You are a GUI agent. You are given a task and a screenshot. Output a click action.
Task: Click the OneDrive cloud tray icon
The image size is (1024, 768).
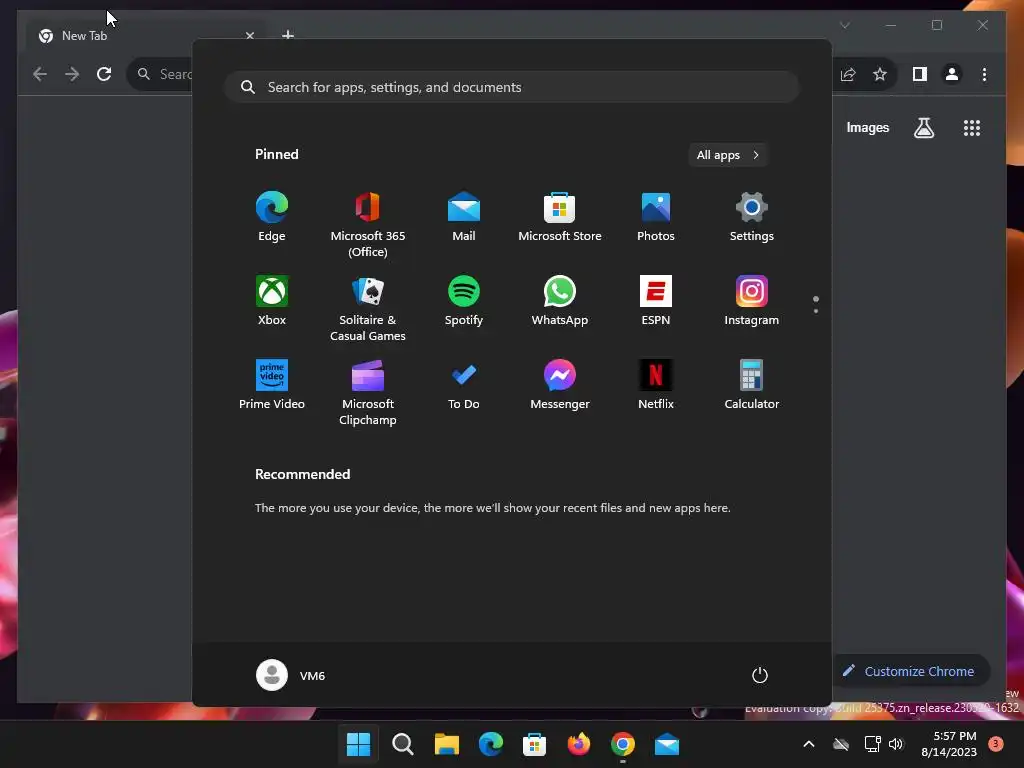pyautogui.click(x=841, y=744)
